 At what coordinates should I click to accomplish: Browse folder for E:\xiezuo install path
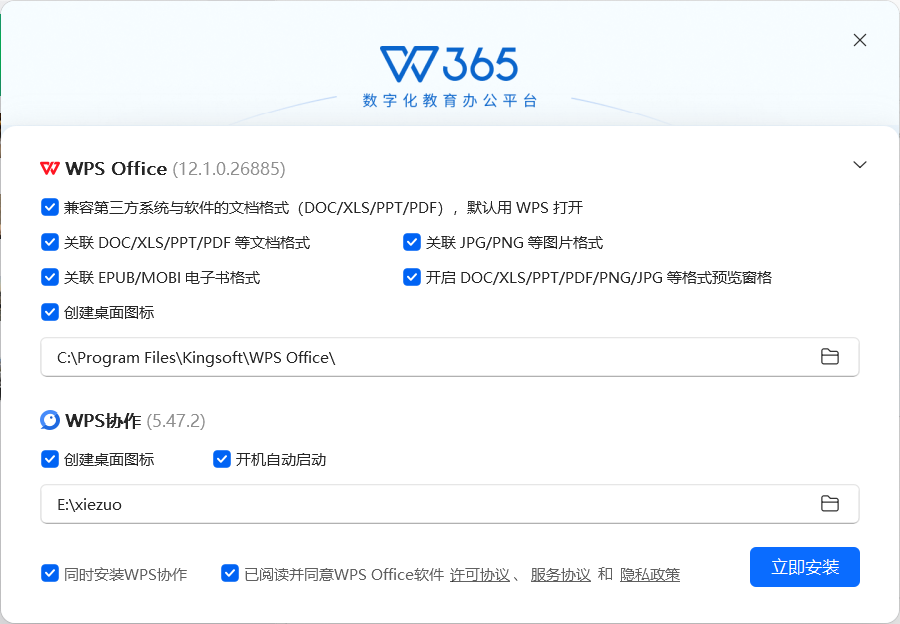(829, 504)
